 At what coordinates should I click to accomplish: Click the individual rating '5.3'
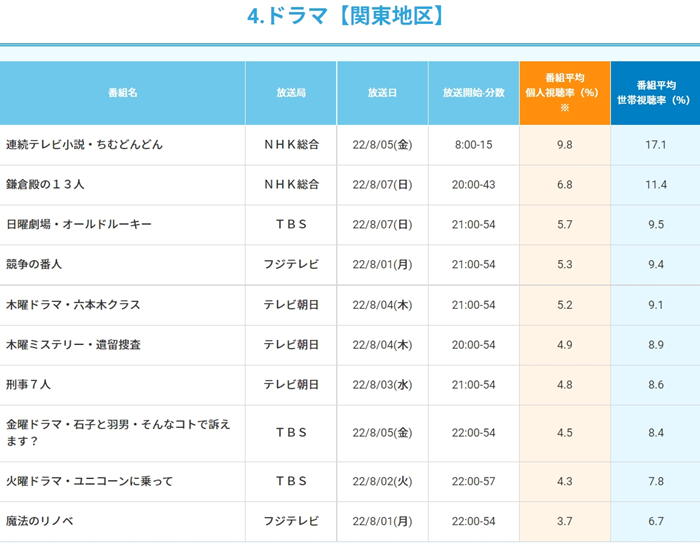pos(565,264)
